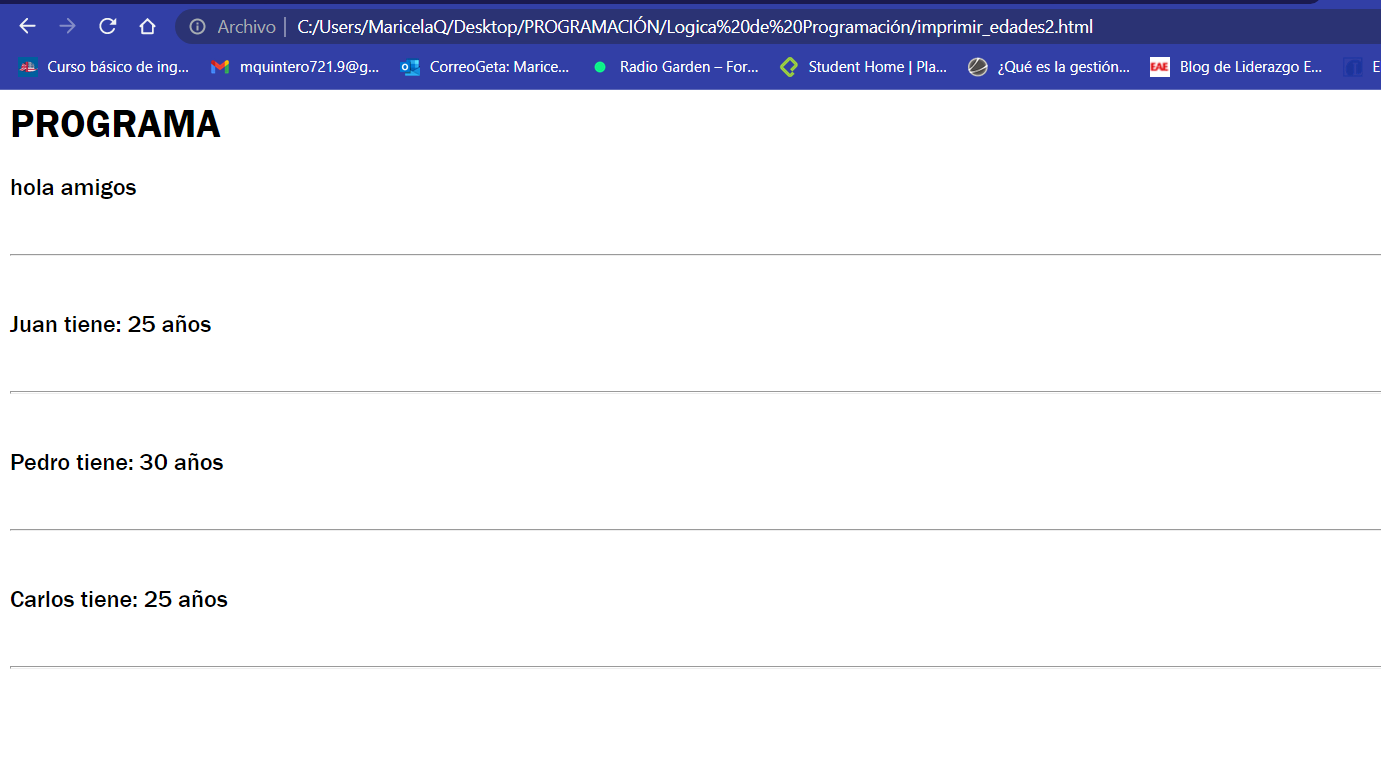Click the text 'Juan tiene: 25 años'

coord(111,324)
